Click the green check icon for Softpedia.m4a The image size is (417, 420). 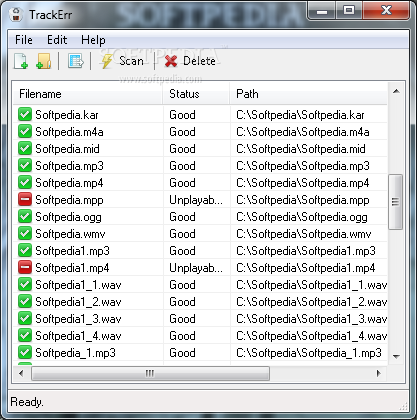[25, 131]
